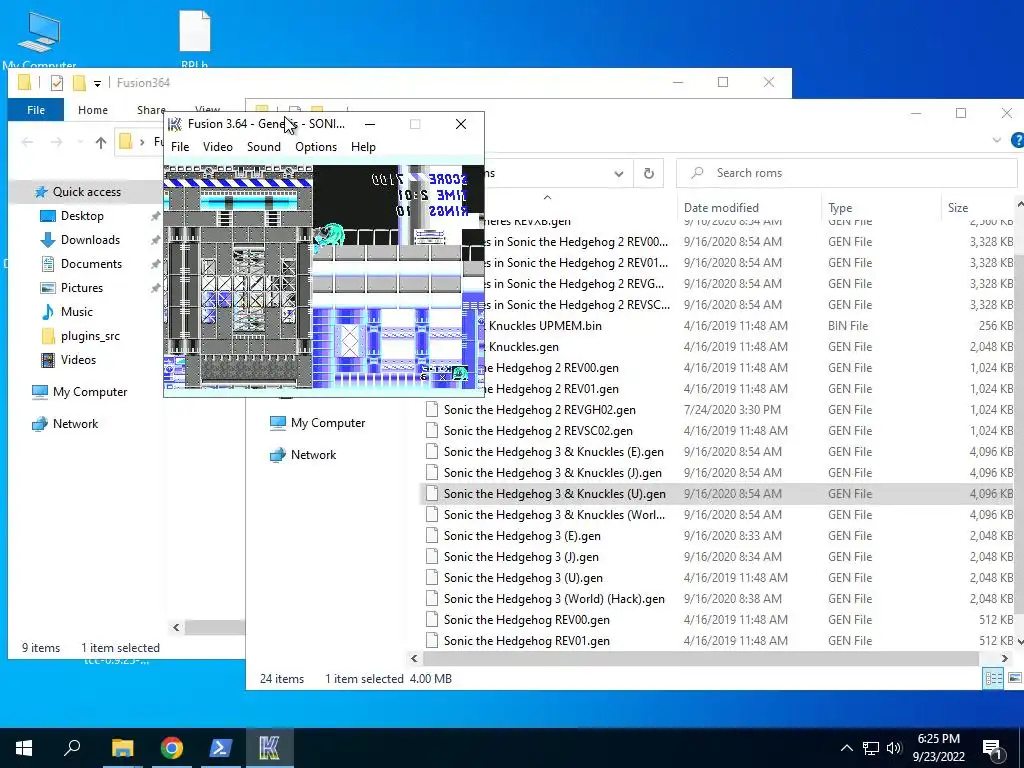This screenshot has height=768, width=1024.
Task: Open PowerShell from taskbar
Action: point(221,748)
